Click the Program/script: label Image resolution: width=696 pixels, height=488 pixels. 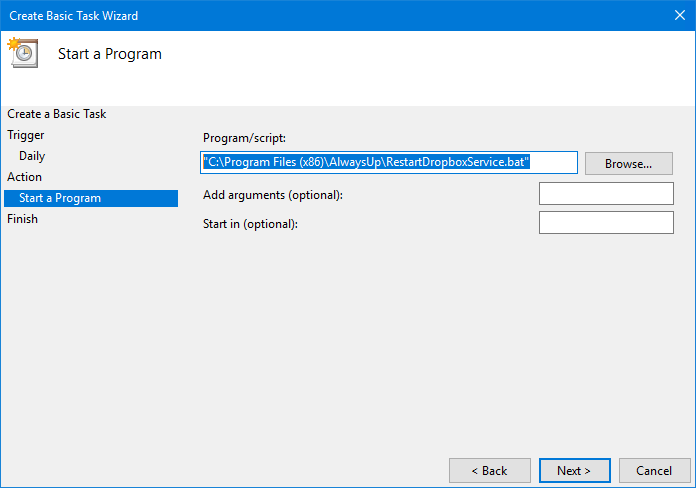(244, 138)
